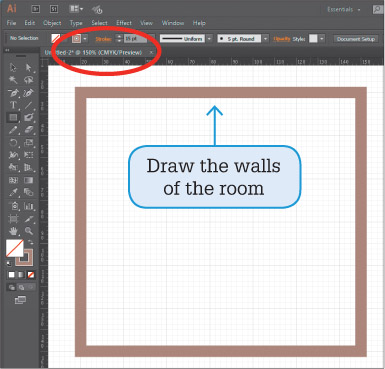This screenshot has height=369, width=385.
Task: Open the Select menu
Action: [99, 23]
